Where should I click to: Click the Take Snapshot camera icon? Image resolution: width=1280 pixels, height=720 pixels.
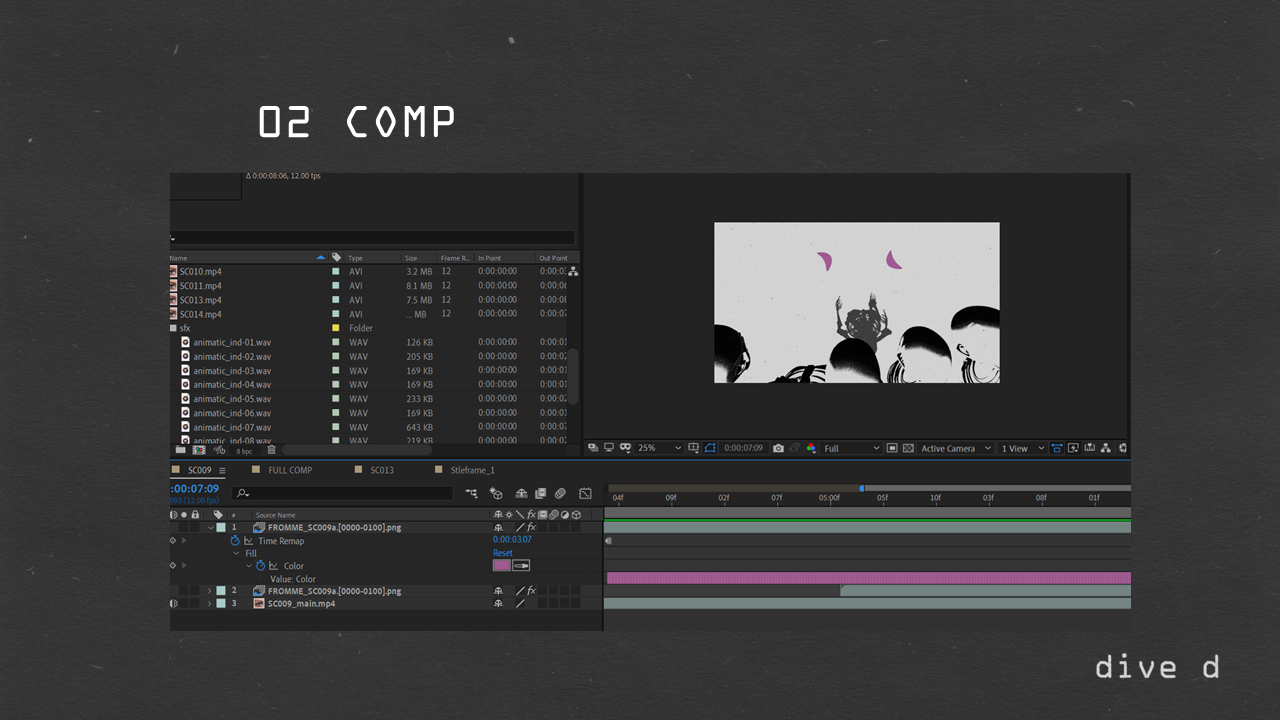(778, 448)
